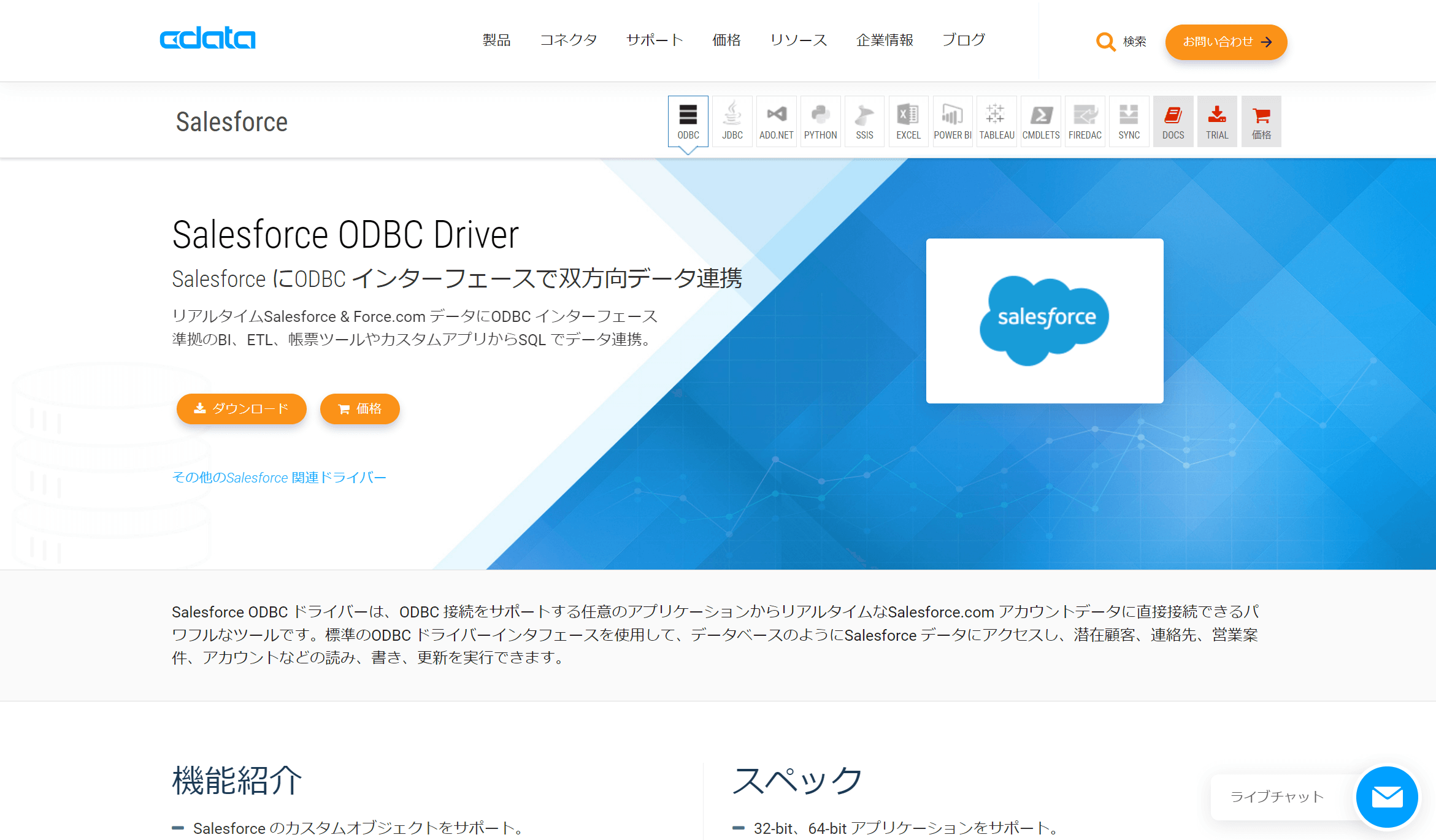Viewport: 1436px width, 840px height.
Task: Select the Excel add-in icon
Action: tap(908, 121)
